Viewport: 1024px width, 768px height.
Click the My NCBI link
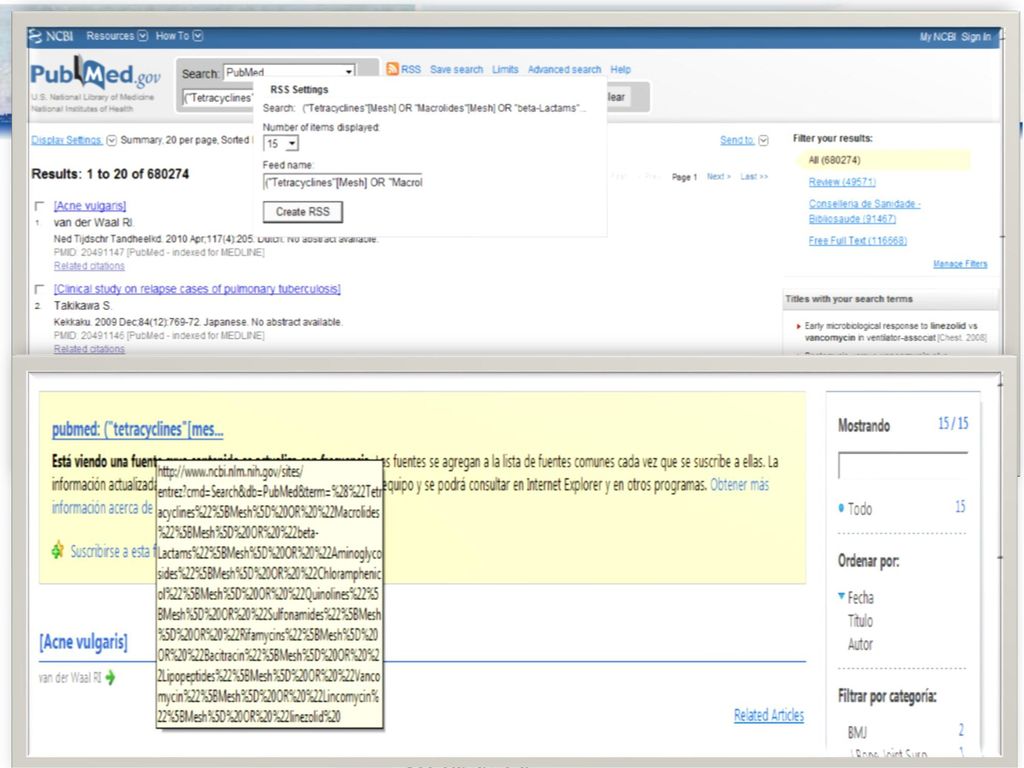938,37
